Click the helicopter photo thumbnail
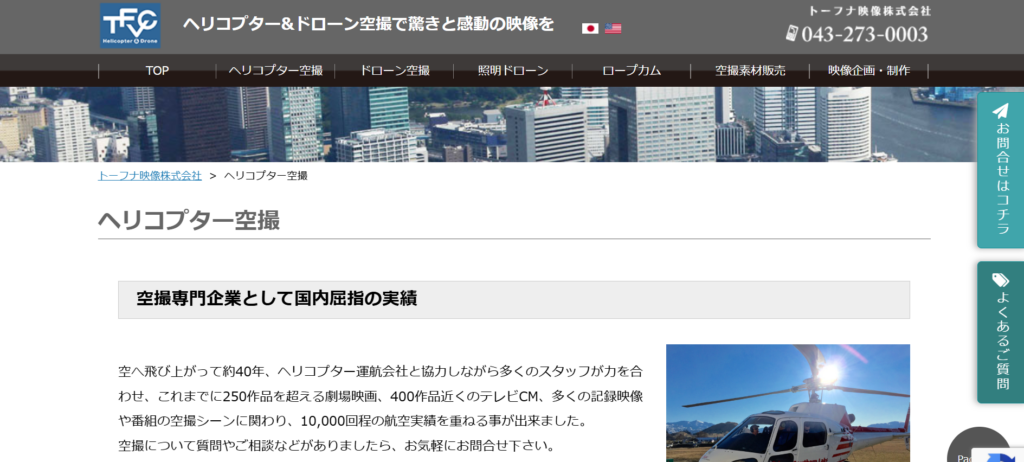The height and width of the screenshot is (462, 1024). click(788, 403)
